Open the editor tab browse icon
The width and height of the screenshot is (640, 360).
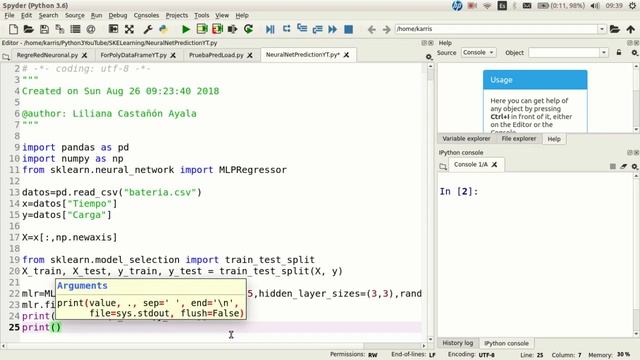(x=6, y=56)
